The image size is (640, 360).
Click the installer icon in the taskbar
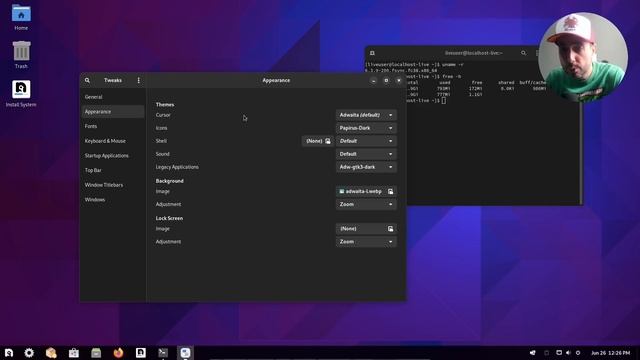141,353
